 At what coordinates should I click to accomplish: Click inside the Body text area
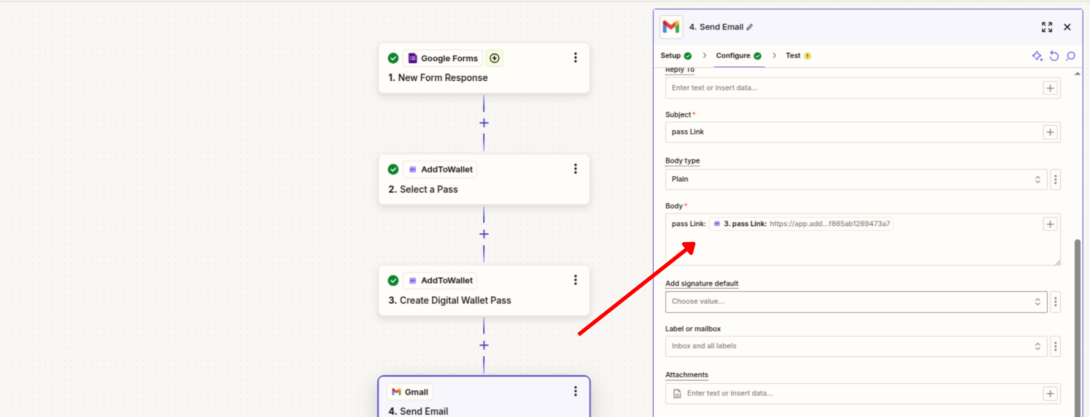863,240
